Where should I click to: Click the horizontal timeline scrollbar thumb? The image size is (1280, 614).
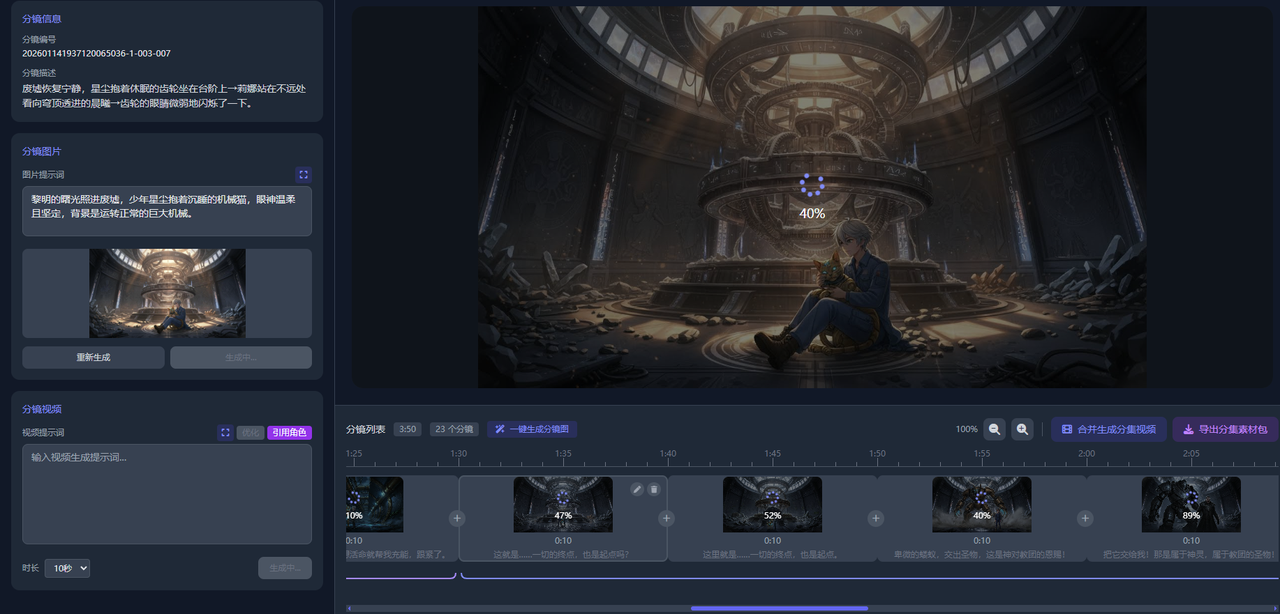779,608
